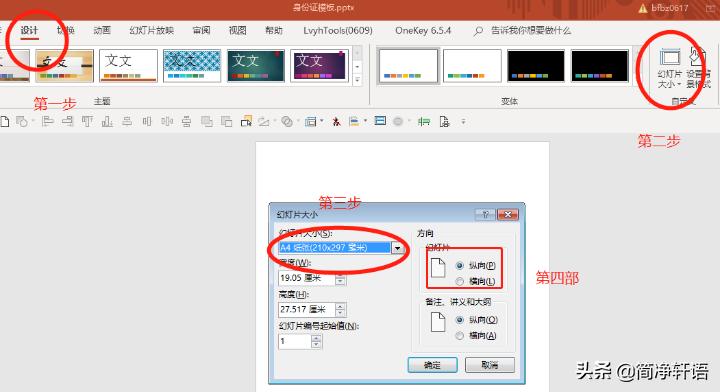
Task: Click the Align Middle vertically icon
Action: 147,122
